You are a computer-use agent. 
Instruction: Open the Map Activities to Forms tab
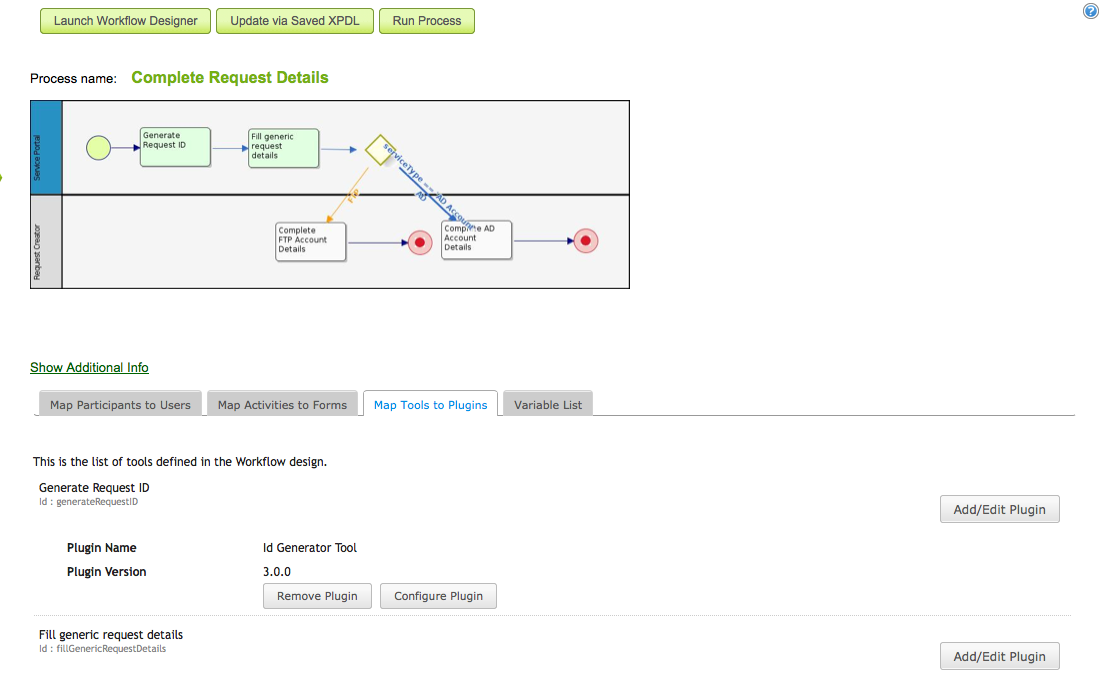282,405
